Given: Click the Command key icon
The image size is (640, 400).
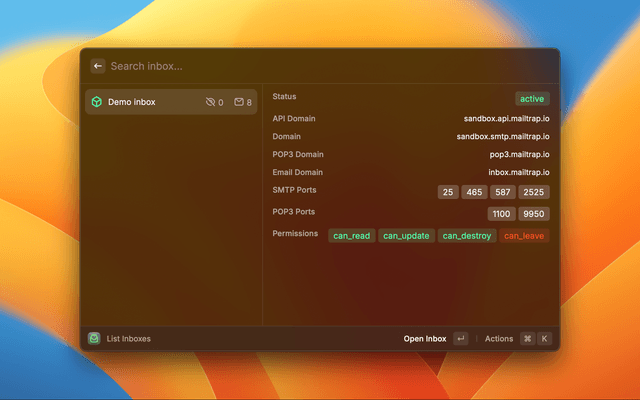Looking at the screenshot, I should pos(527,338).
